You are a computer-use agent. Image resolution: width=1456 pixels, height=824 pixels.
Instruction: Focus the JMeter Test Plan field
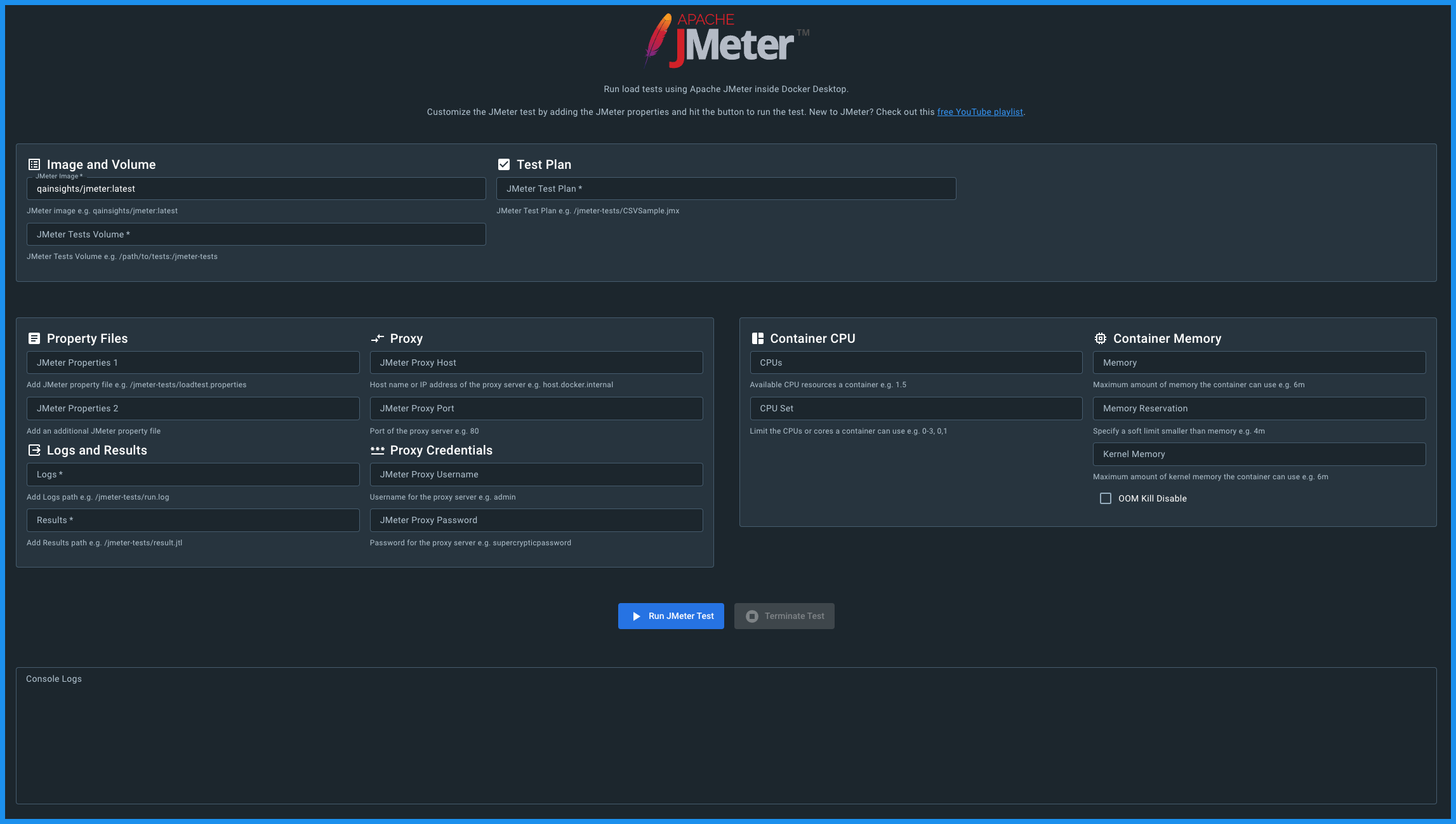coord(726,189)
